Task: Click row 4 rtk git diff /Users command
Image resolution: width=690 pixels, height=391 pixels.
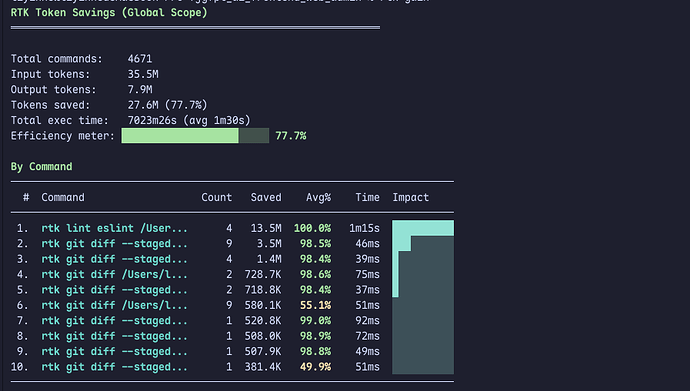Action: (114, 274)
